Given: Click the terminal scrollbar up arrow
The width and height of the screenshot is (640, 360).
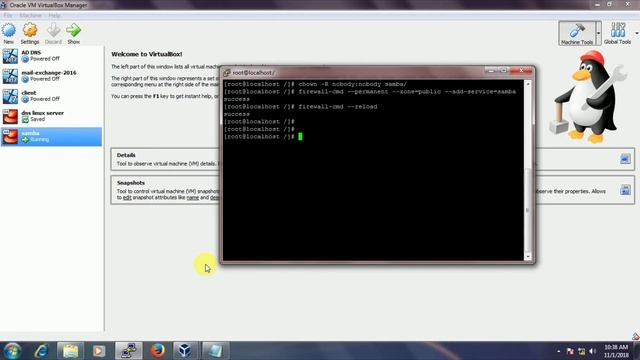Looking at the screenshot, I should click(x=528, y=84).
